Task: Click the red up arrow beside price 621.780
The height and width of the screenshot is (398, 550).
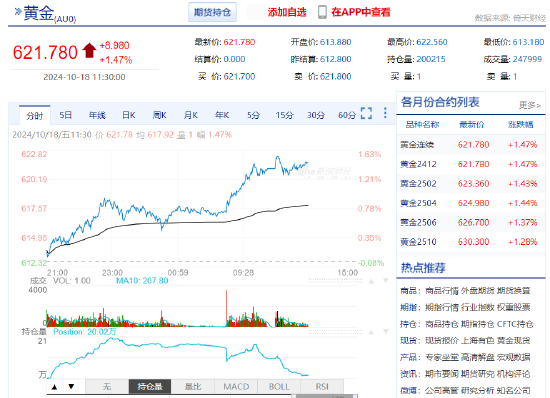Action: (89, 50)
